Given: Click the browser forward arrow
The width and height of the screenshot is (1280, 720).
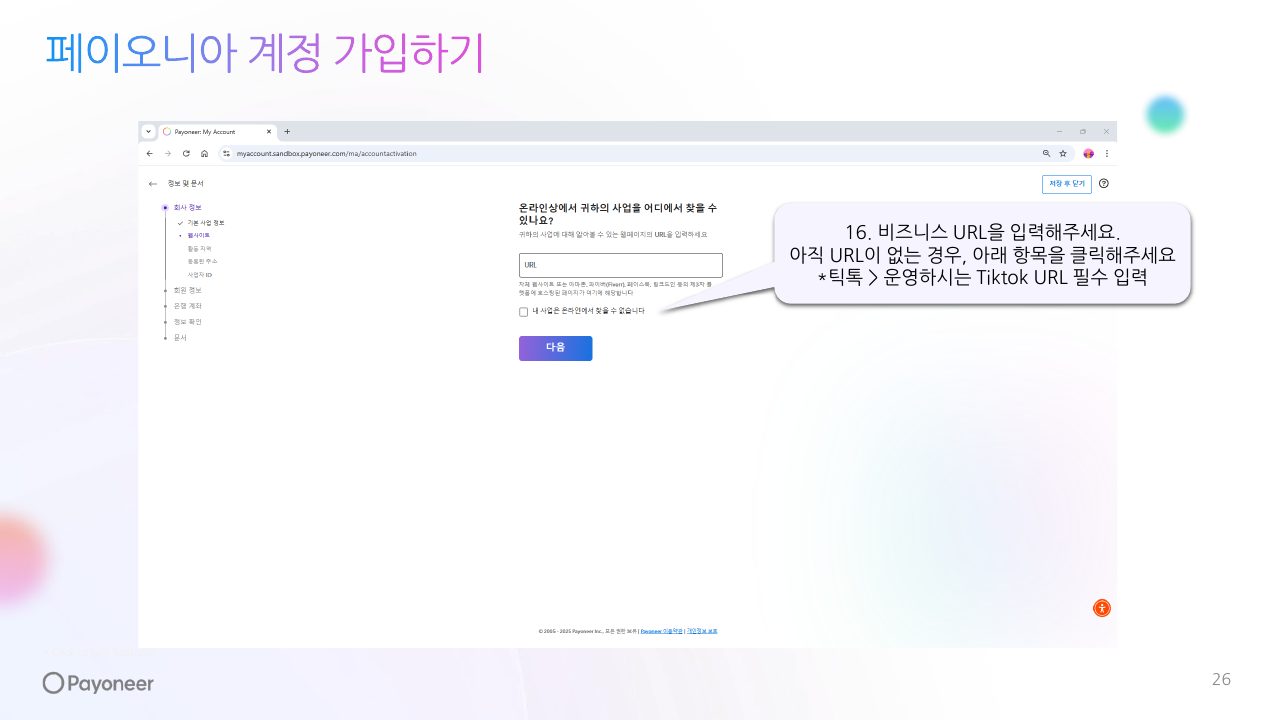Looking at the screenshot, I should (168, 154).
